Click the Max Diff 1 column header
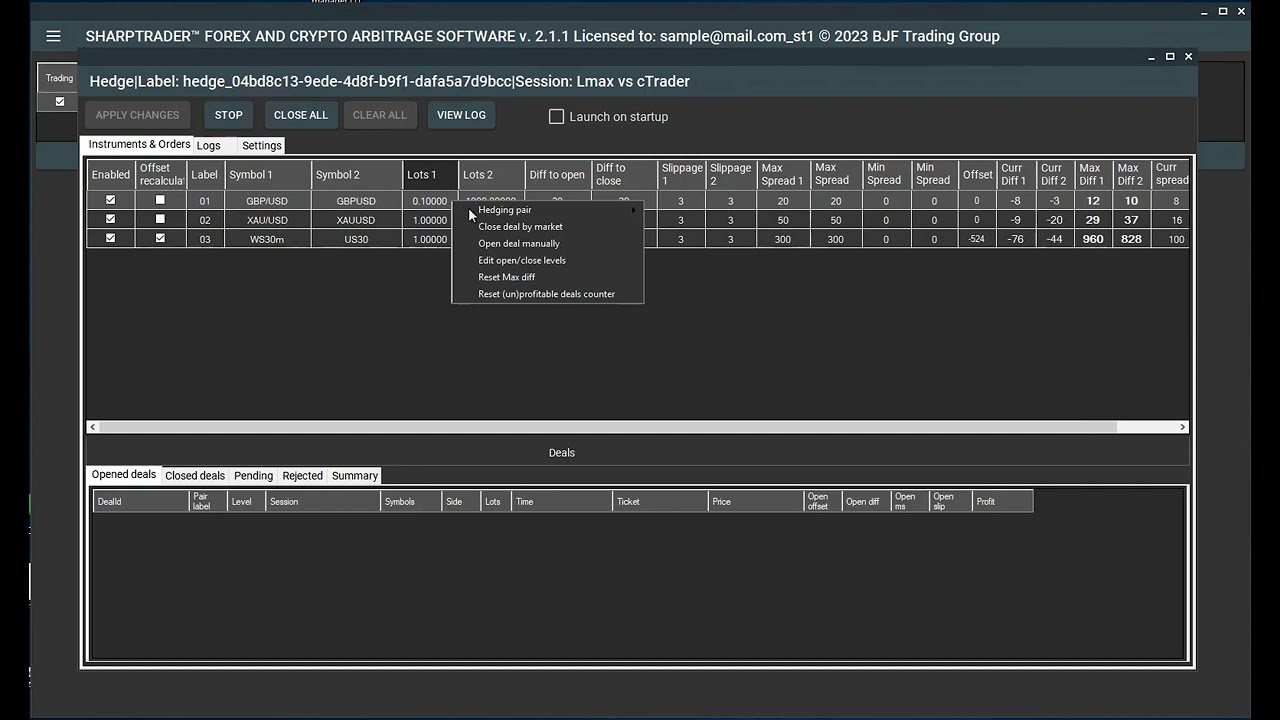The height and width of the screenshot is (720, 1280). 1092,175
